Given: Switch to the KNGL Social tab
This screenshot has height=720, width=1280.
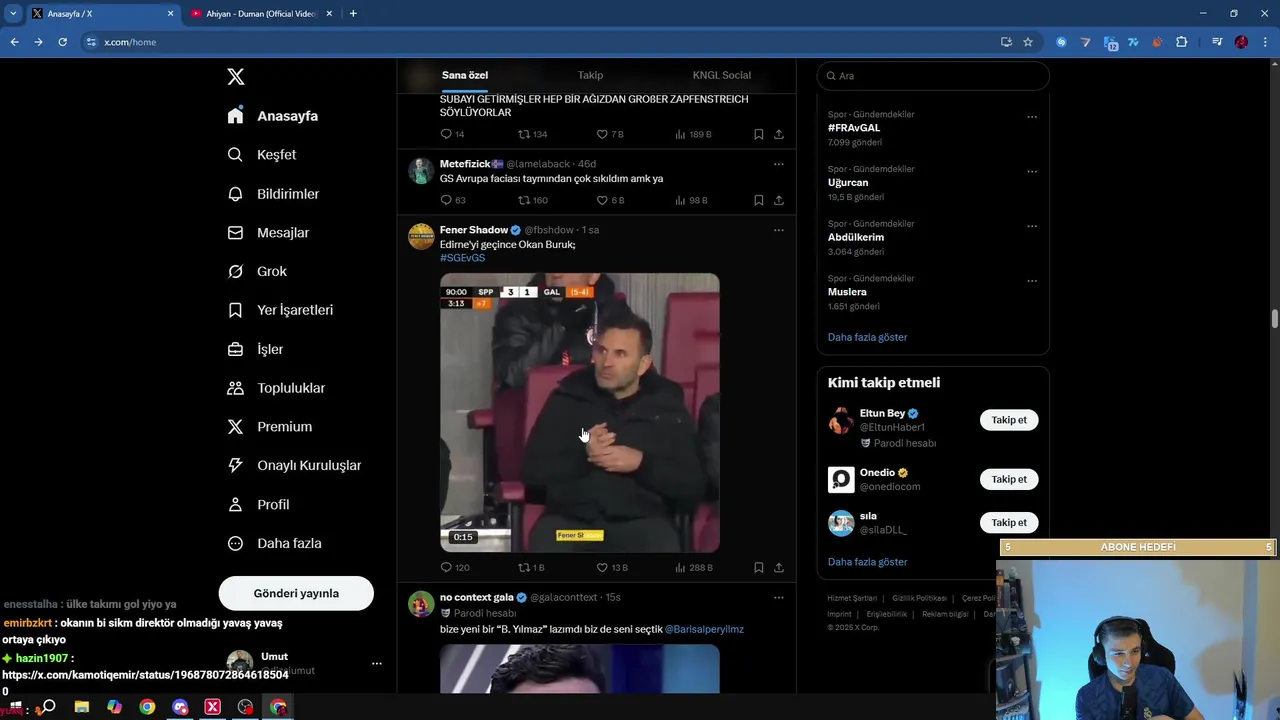Looking at the screenshot, I should point(721,75).
